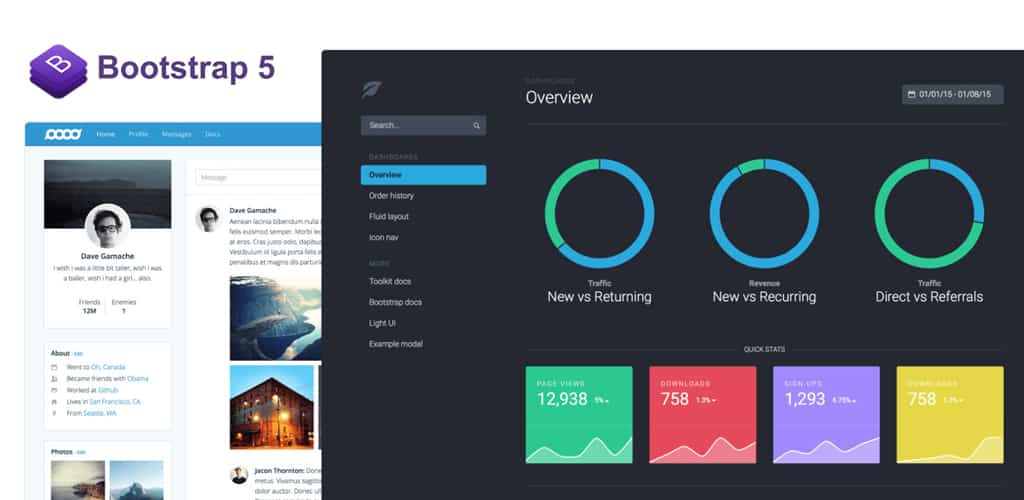
Task: Click the house icon beside 'Lives in San Francisco, CA'
Action: 54,402
